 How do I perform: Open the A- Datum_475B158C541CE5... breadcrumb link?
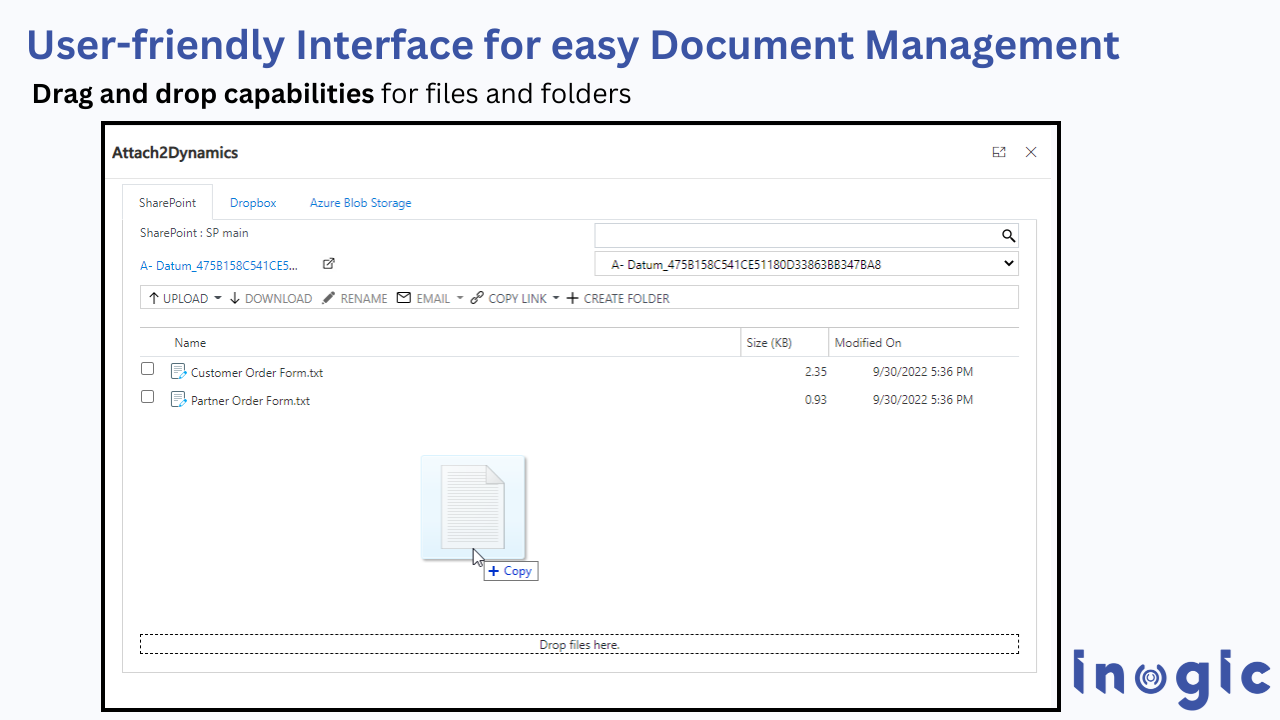[x=220, y=266]
